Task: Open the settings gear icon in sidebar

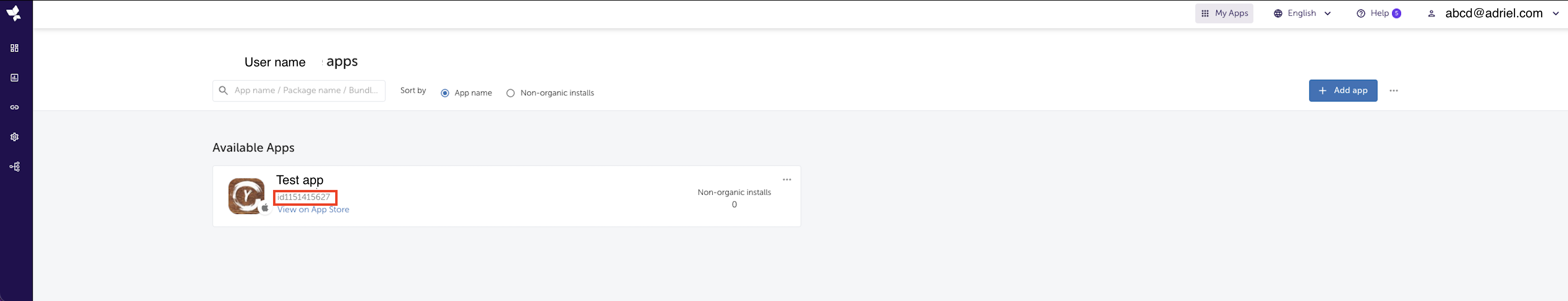Action: pos(14,137)
